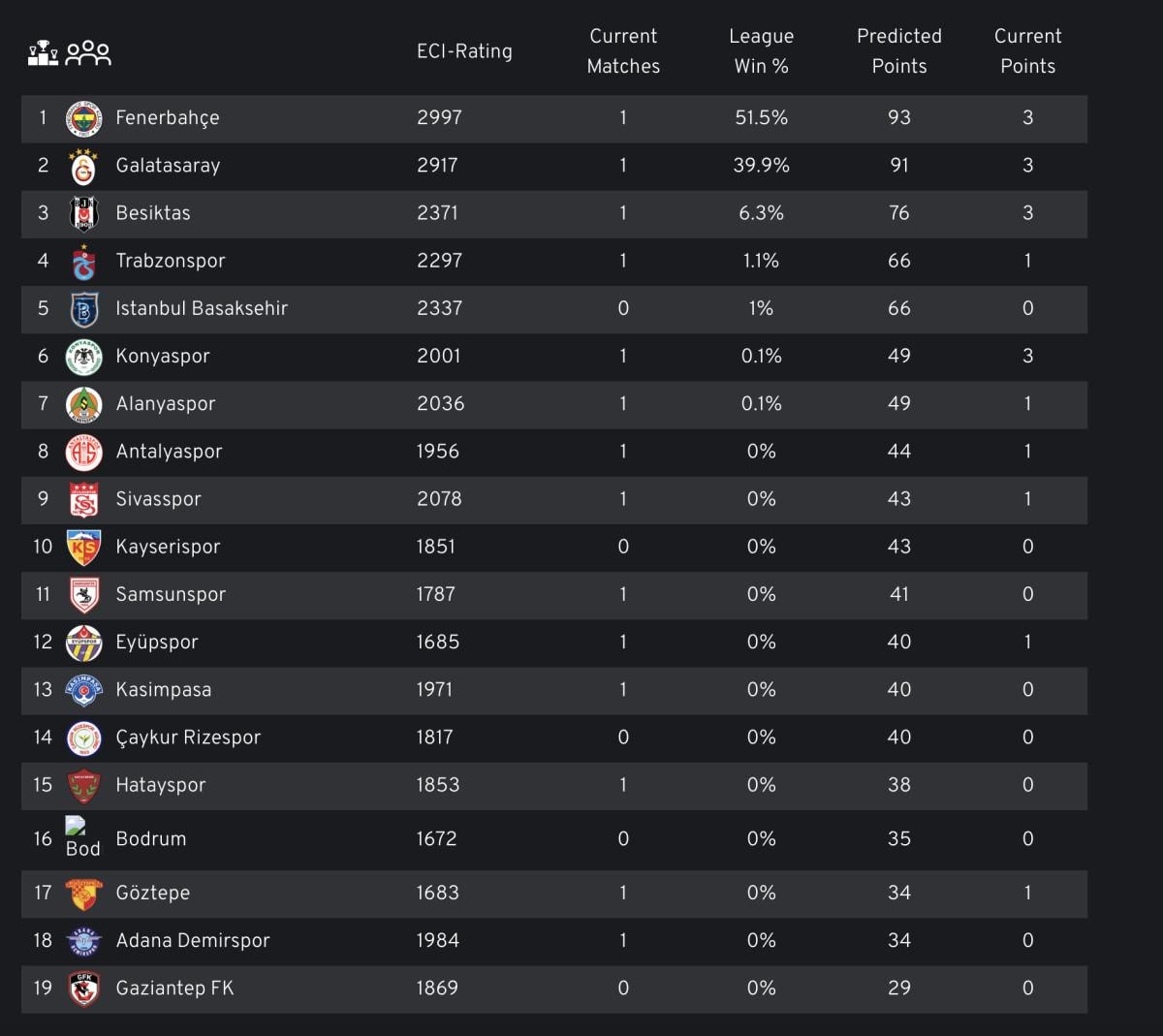Open the Konyaspor team link
1163x1036 pixels.
coord(163,357)
